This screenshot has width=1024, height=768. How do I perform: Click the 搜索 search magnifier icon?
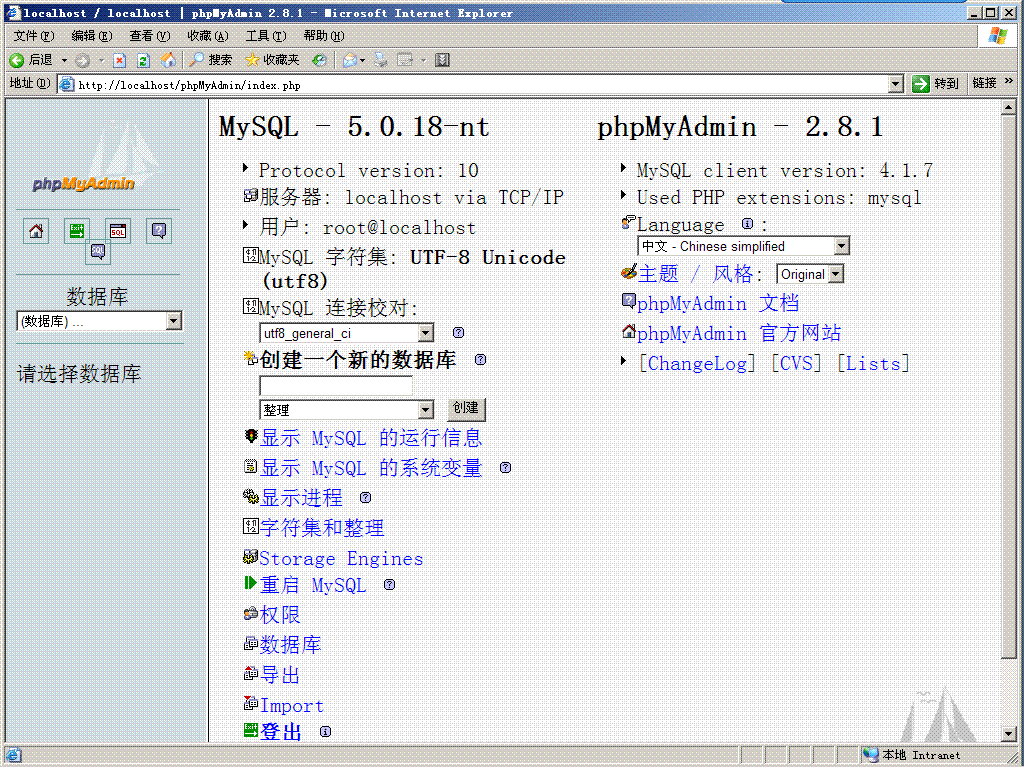tap(196, 59)
